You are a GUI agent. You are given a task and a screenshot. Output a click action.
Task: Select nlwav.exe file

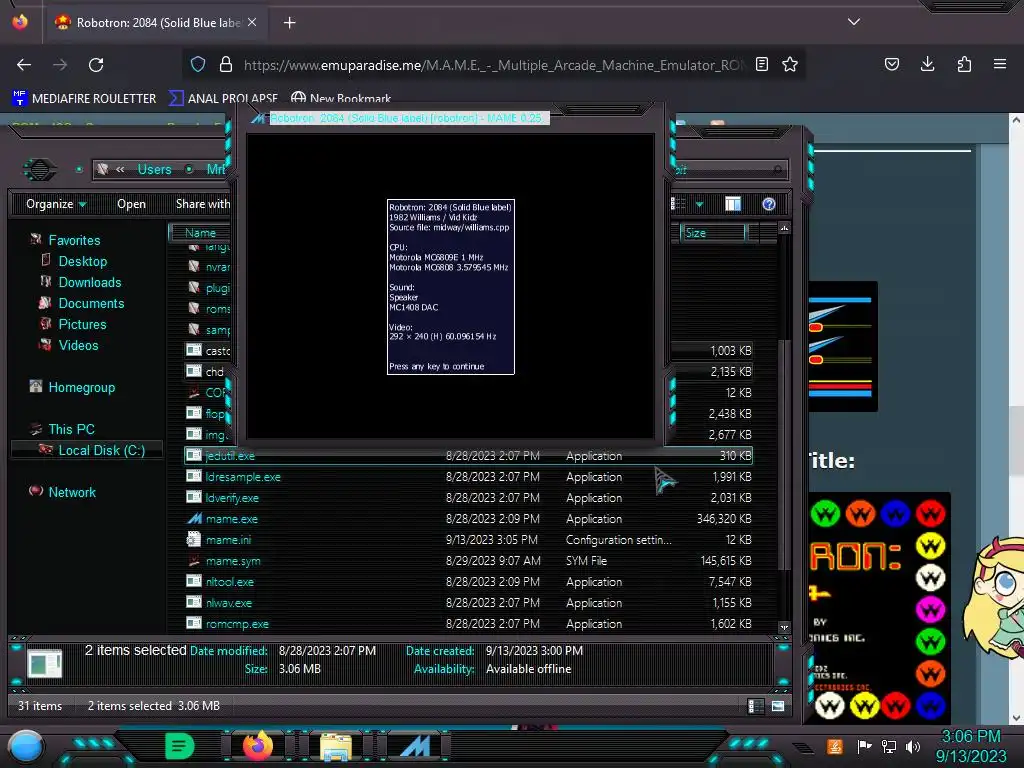pyautogui.click(x=229, y=603)
